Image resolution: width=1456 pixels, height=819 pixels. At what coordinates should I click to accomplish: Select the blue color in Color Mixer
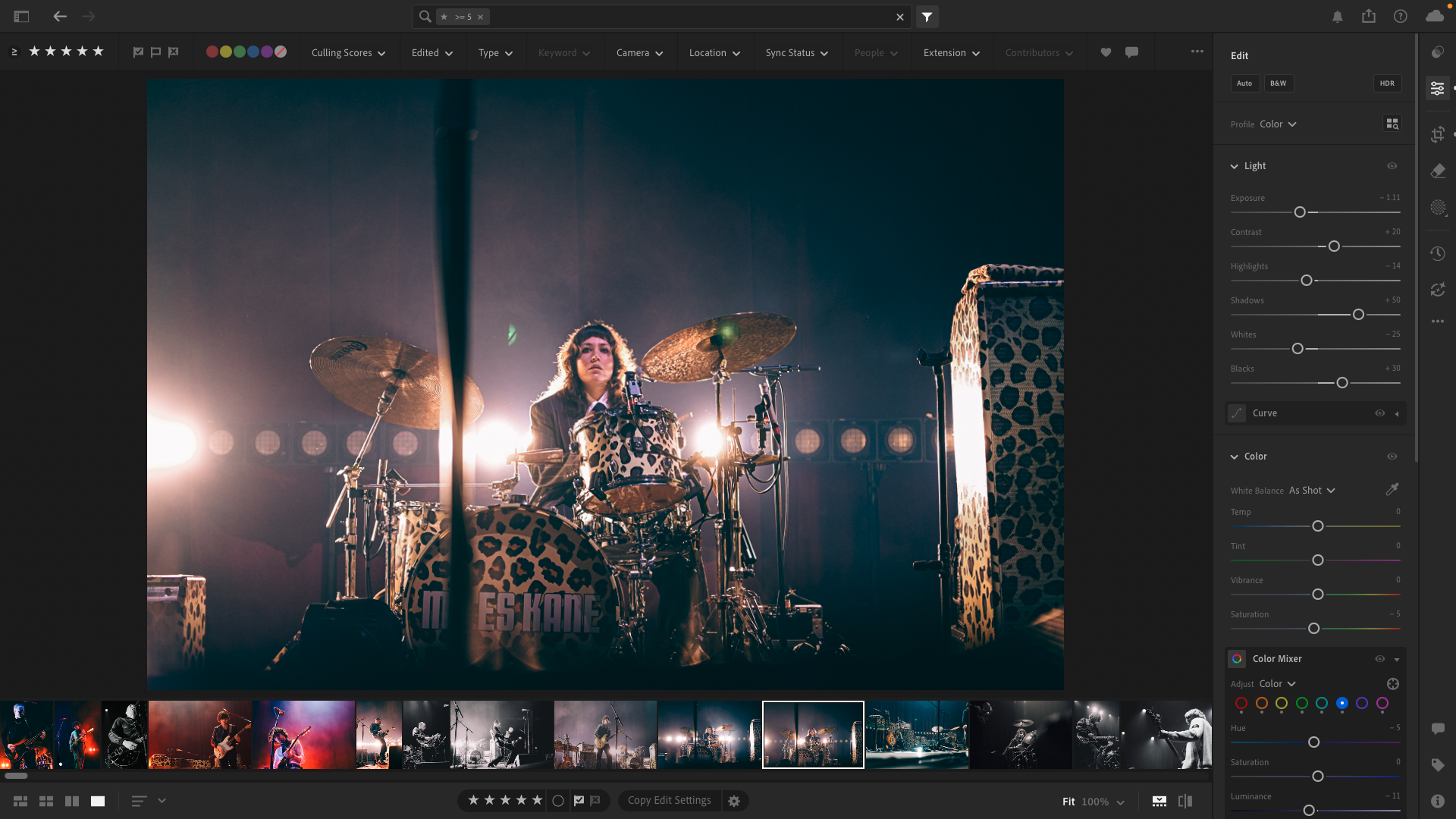coord(1341,704)
